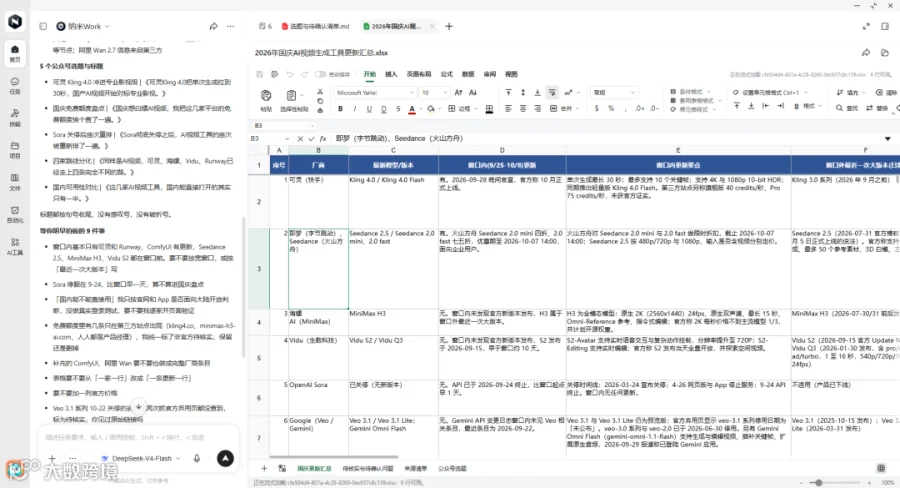Toggle the sidebar panel icon beside 纳米Work
The height and width of the screenshot is (488, 900).
click(43, 26)
